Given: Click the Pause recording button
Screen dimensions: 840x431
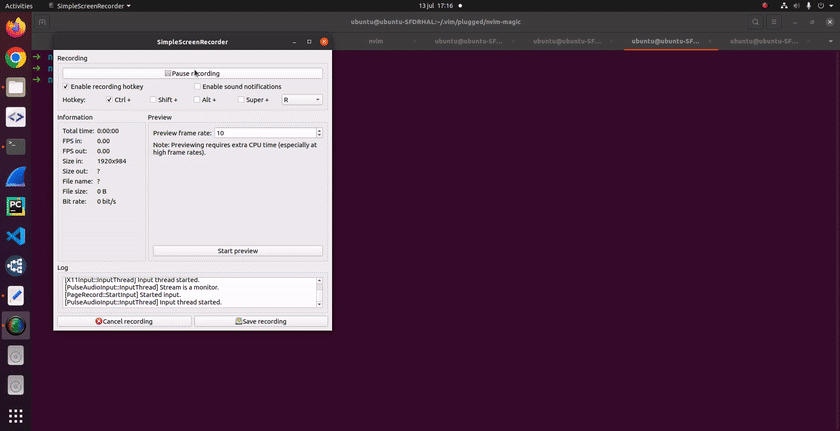Looking at the screenshot, I should (192, 73).
